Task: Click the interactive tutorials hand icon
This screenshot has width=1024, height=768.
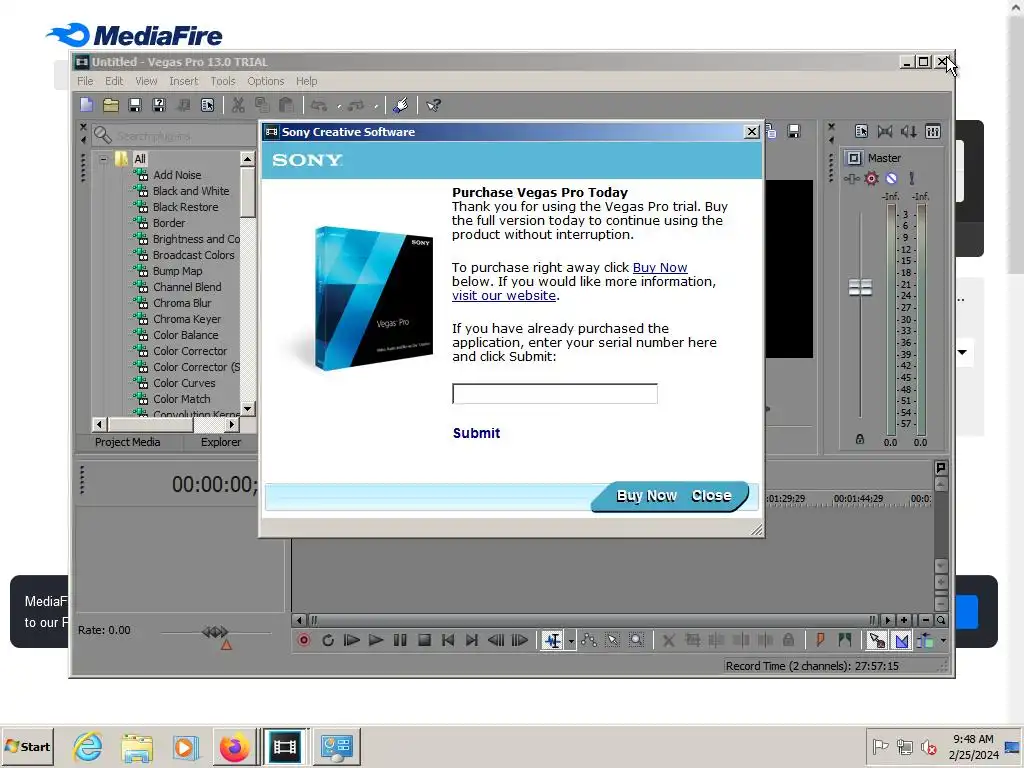Action: (x=400, y=105)
